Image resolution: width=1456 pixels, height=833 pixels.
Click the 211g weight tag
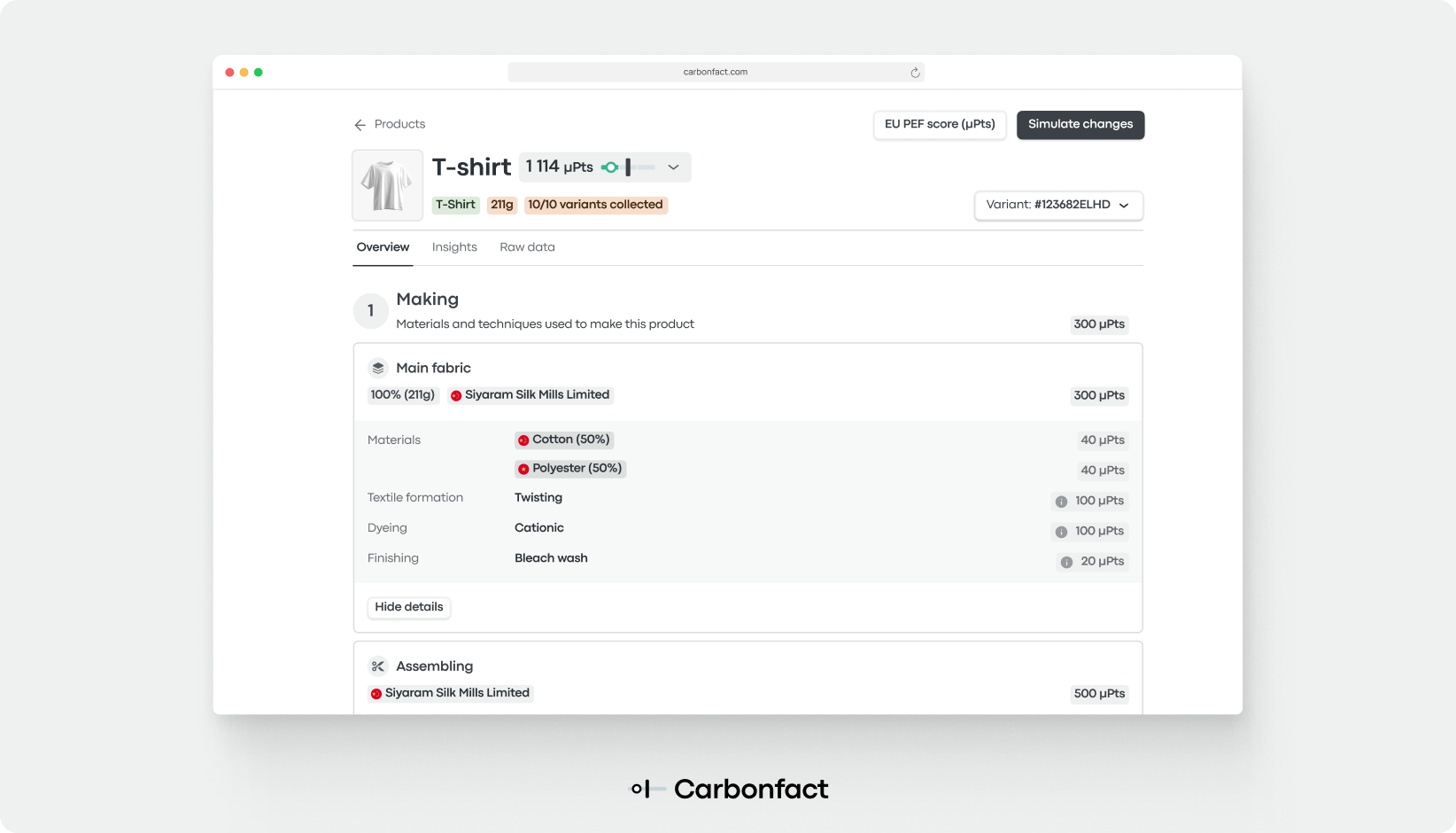click(x=502, y=205)
